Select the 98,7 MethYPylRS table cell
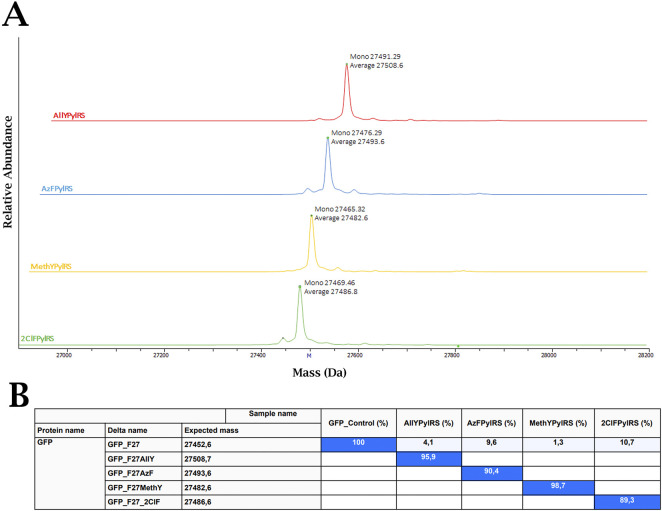 pos(558,488)
